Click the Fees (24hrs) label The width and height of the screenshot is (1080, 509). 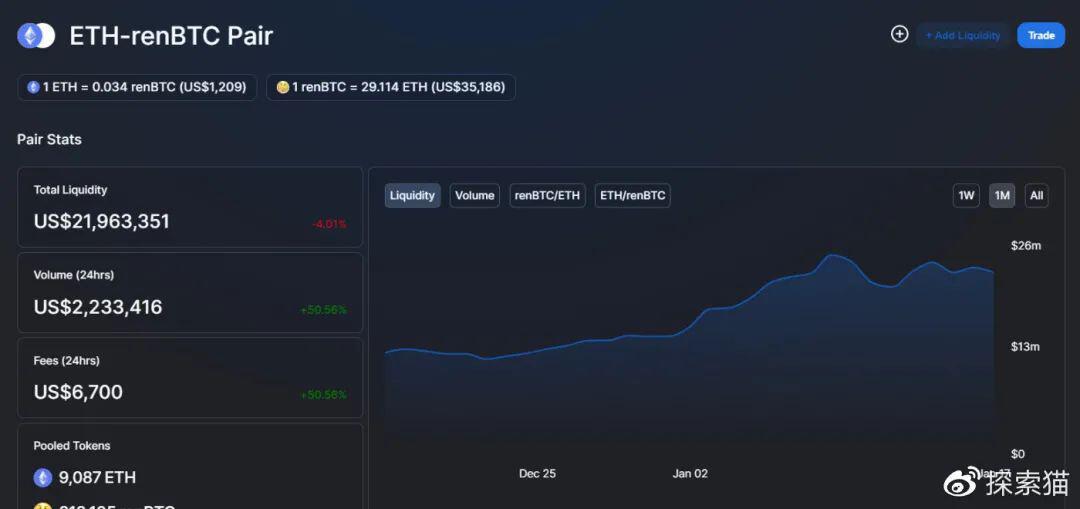[x=67, y=360]
